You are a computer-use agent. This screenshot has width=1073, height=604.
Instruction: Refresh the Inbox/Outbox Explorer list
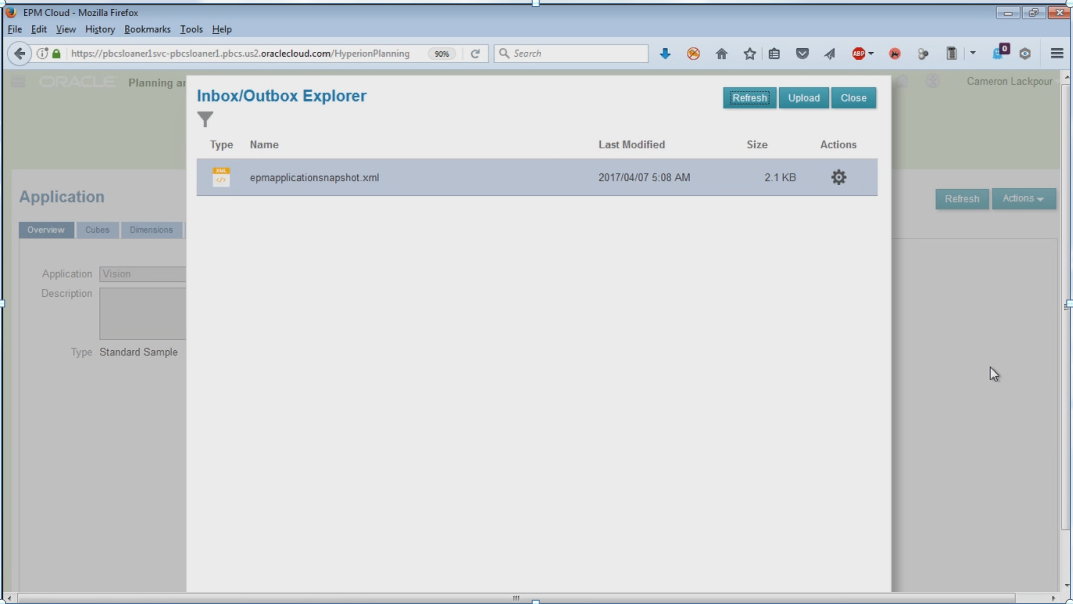[749, 98]
